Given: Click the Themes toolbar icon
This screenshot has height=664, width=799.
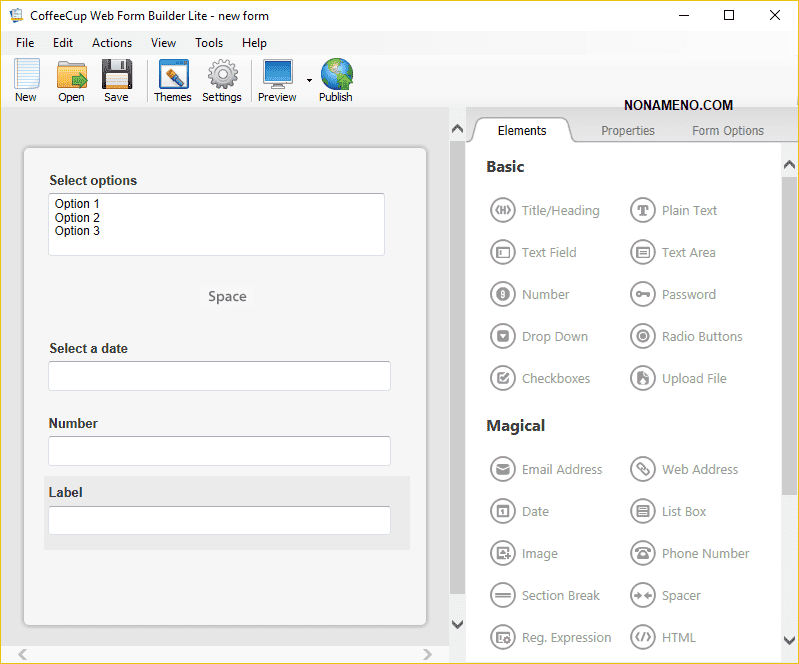Looking at the screenshot, I should pyautogui.click(x=173, y=80).
